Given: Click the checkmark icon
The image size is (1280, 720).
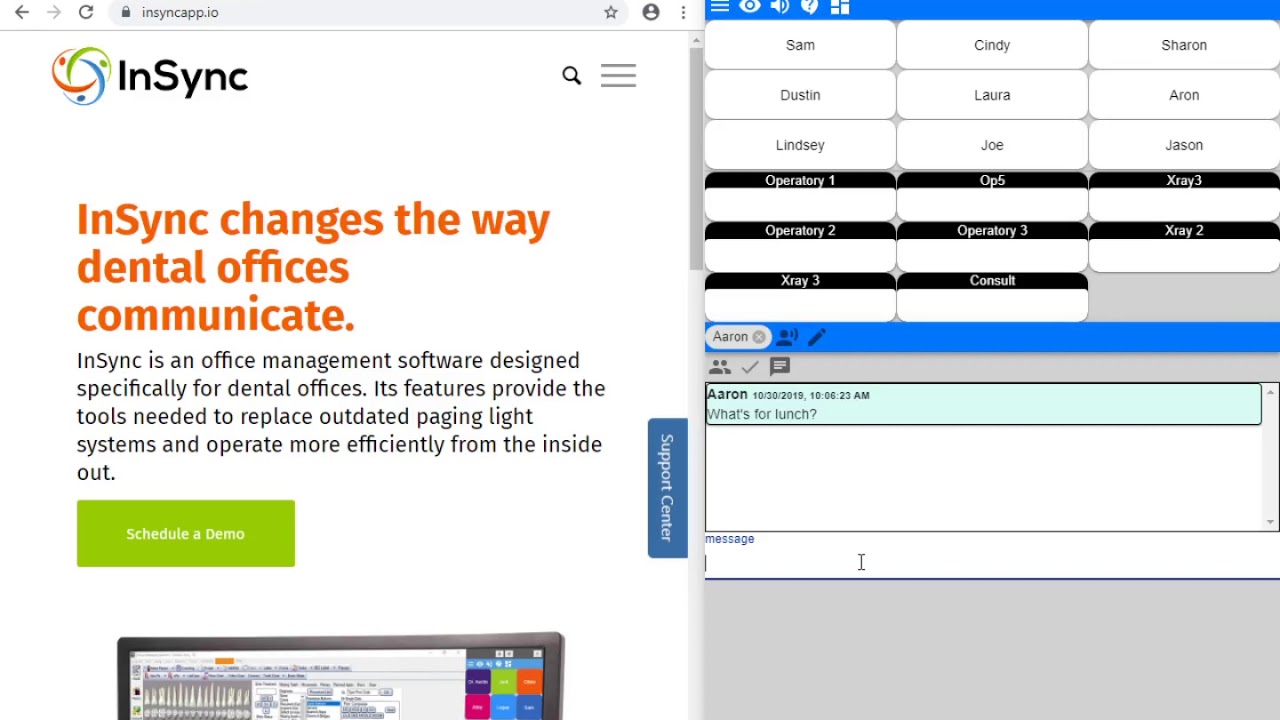Looking at the screenshot, I should [x=750, y=367].
